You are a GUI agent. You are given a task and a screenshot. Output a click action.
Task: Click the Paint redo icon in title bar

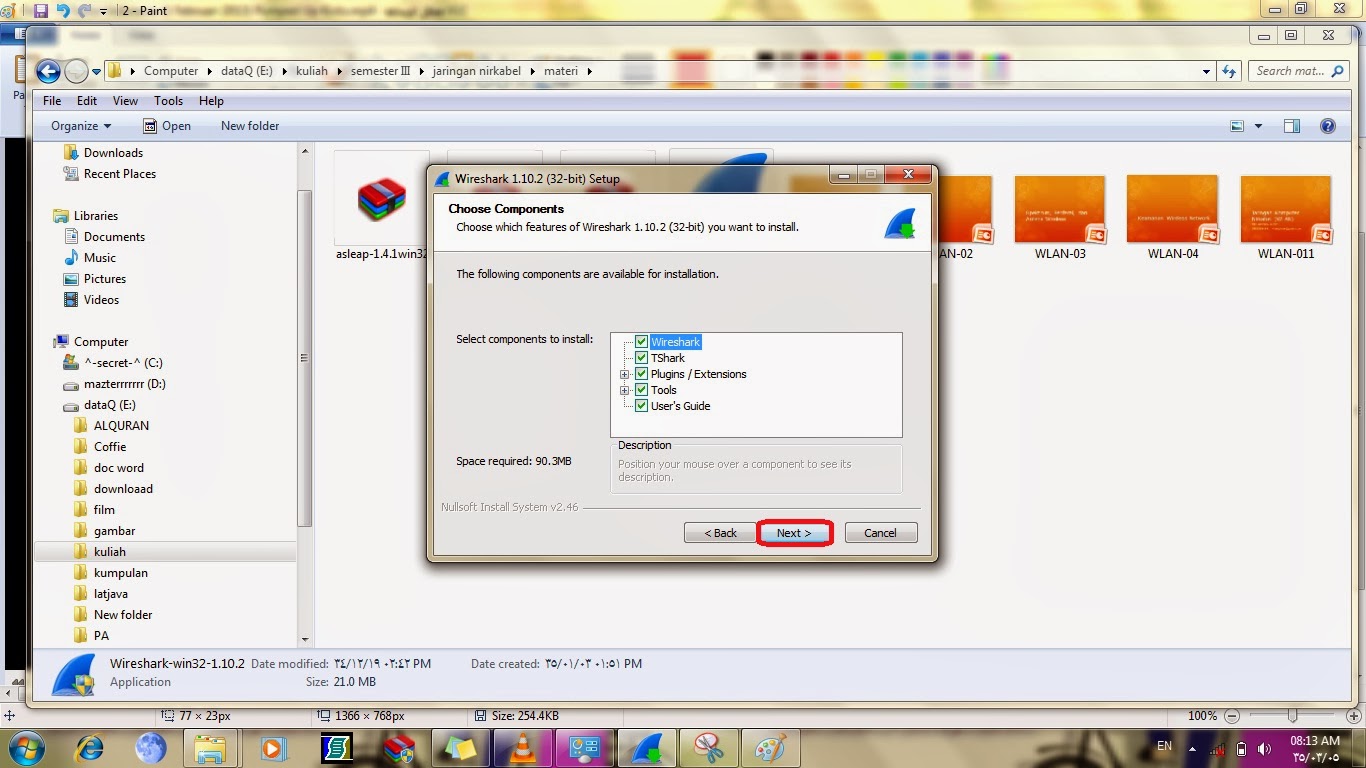point(84,10)
